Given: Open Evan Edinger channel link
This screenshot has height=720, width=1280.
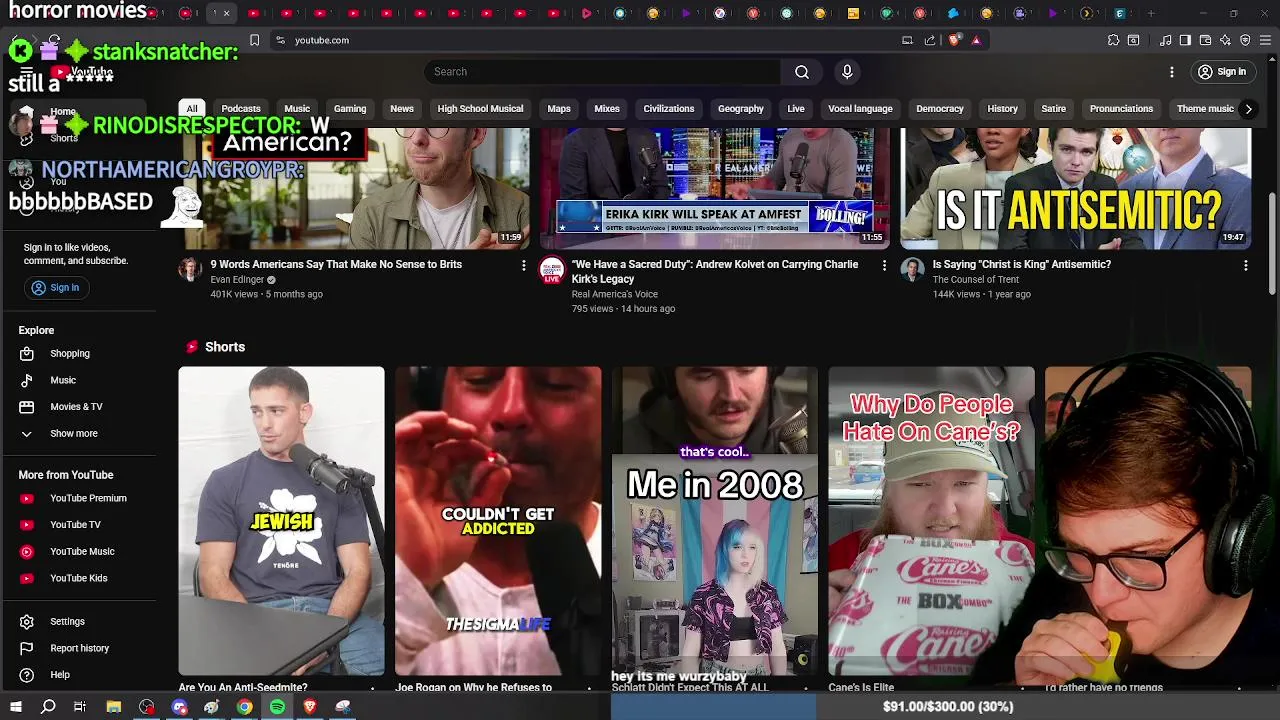Looking at the screenshot, I should 237,280.
